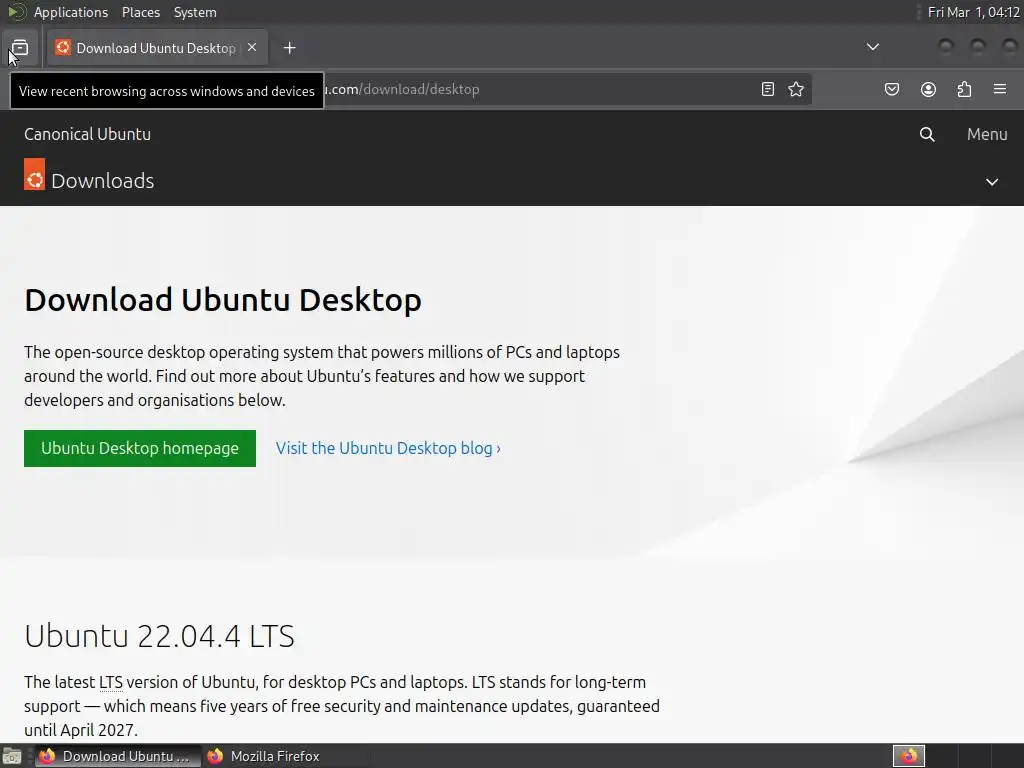Screen dimensions: 1024x768
Task: Click the Ubuntu logo beside Downloads
Action: coord(35,174)
